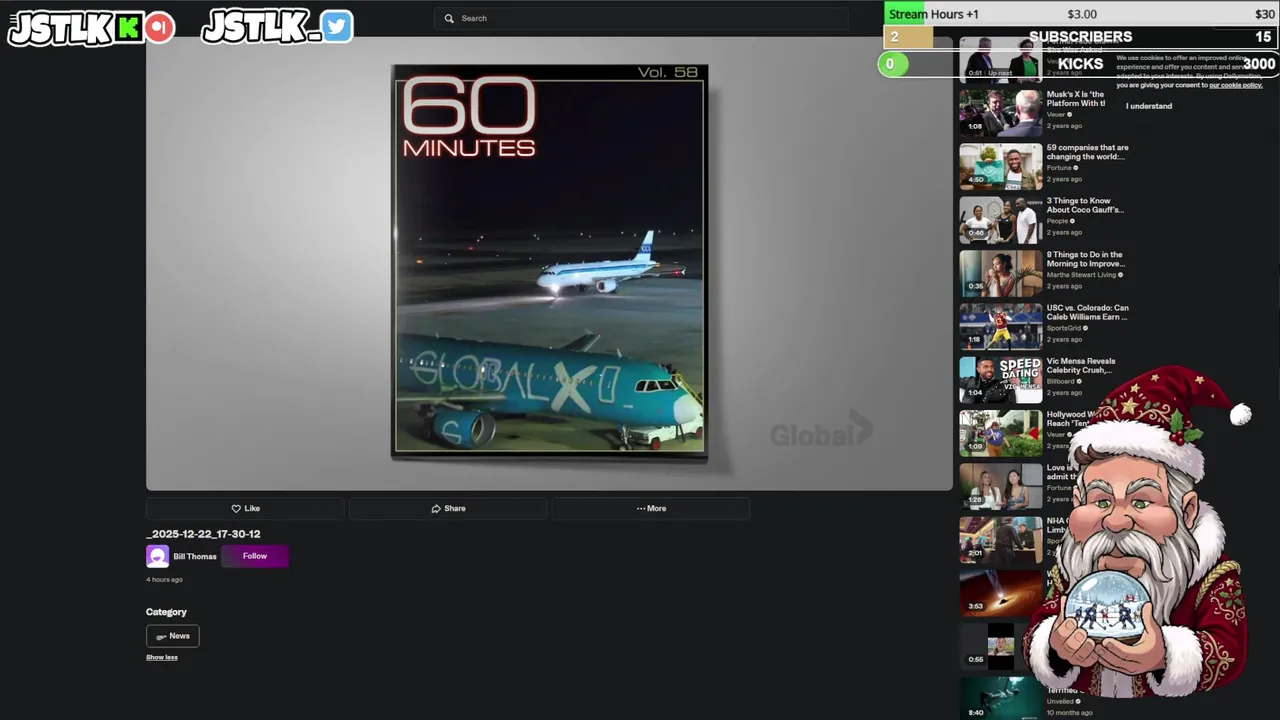
Task: Open the 3:53 black hole thumbnail
Action: click(1001, 593)
